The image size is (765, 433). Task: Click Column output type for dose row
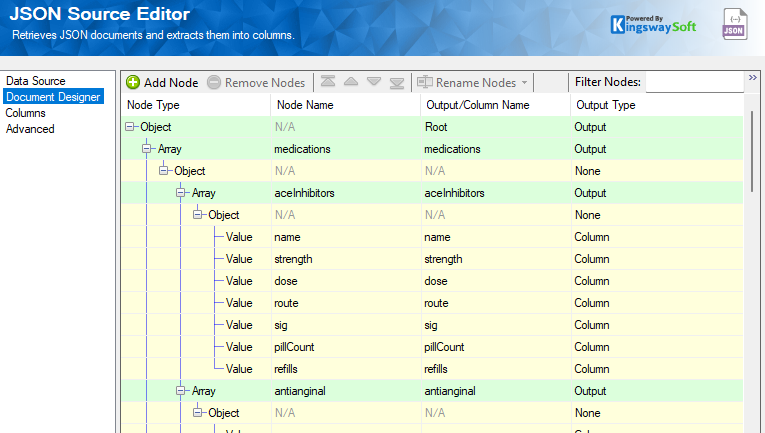pyautogui.click(x=657, y=281)
